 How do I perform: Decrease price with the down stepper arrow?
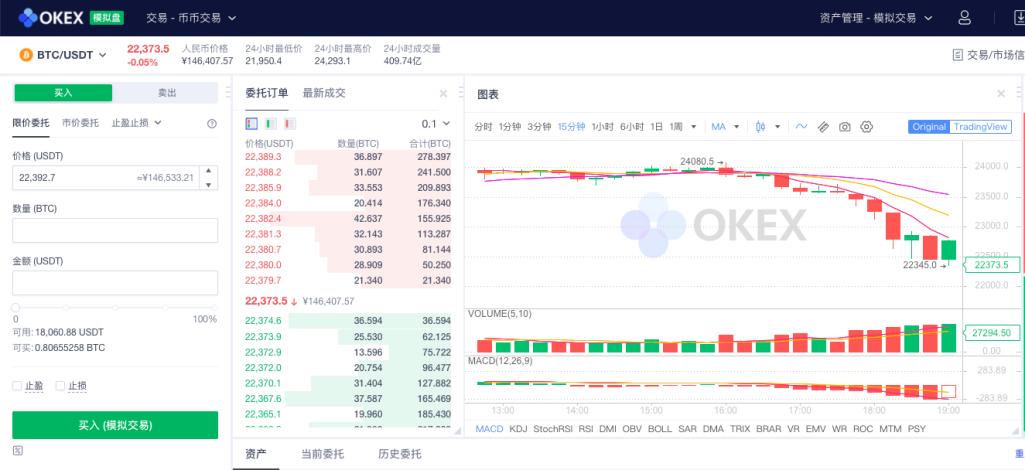[208, 184]
